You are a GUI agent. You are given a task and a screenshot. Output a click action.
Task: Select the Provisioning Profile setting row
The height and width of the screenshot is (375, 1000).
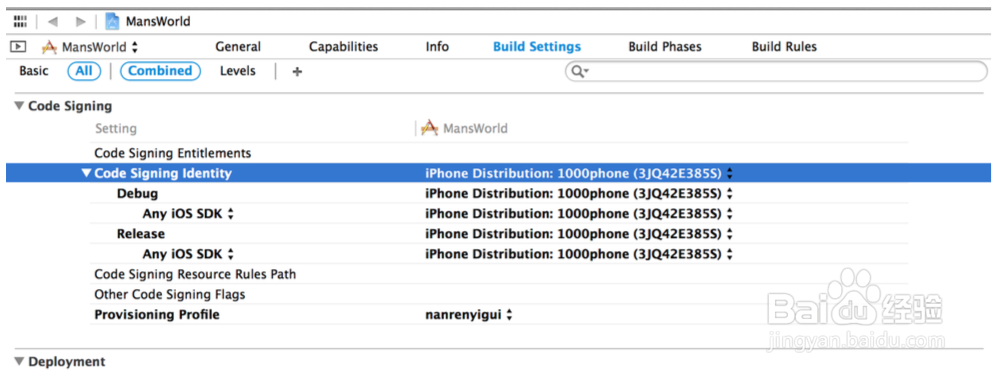tap(499, 314)
